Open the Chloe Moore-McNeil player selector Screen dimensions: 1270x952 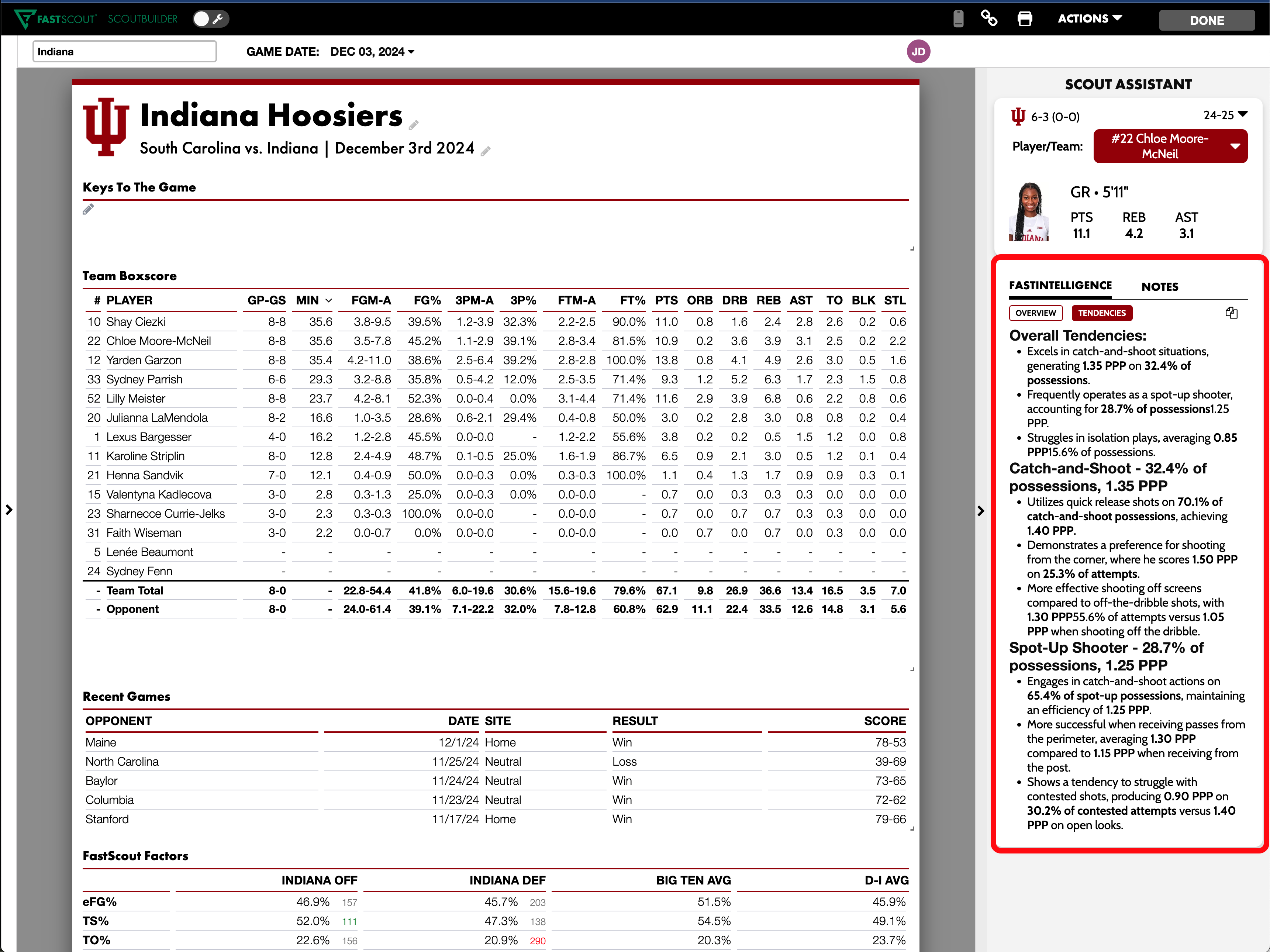point(1170,146)
